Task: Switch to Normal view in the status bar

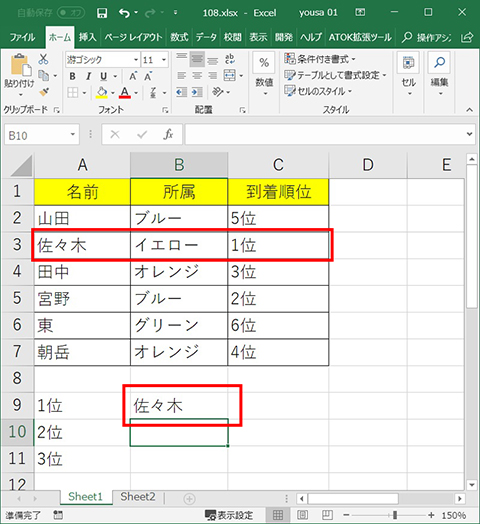Action: click(277, 515)
